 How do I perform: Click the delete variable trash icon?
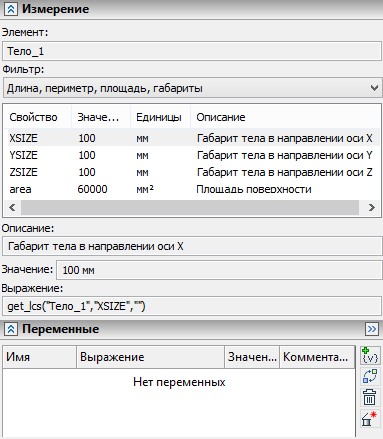[370, 397]
